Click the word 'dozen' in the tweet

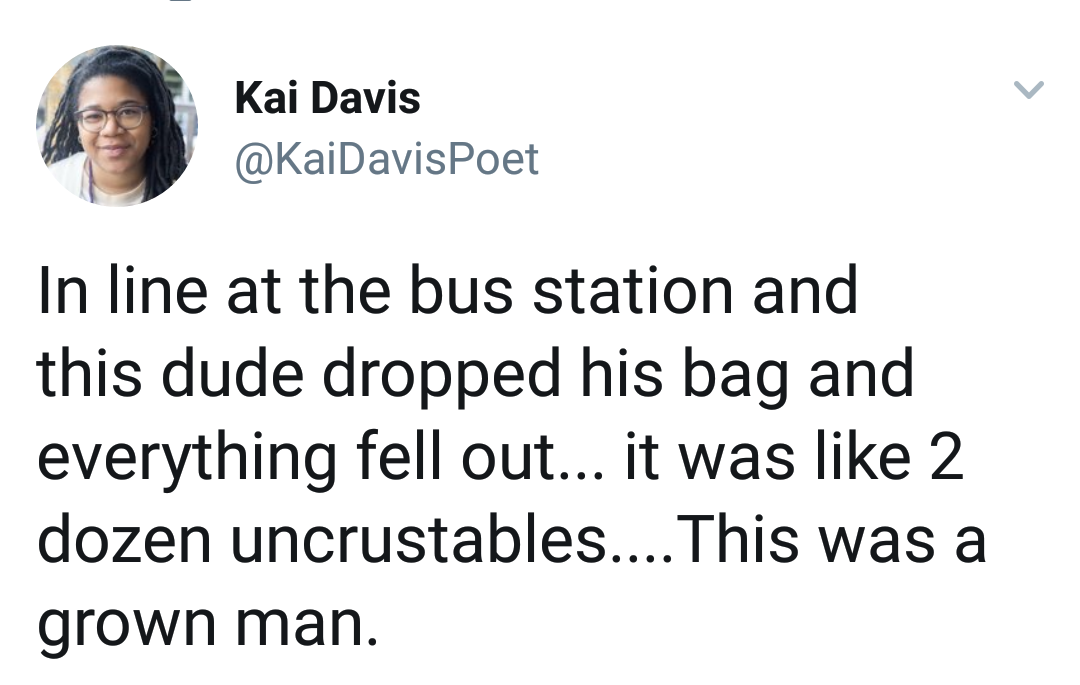tap(124, 540)
